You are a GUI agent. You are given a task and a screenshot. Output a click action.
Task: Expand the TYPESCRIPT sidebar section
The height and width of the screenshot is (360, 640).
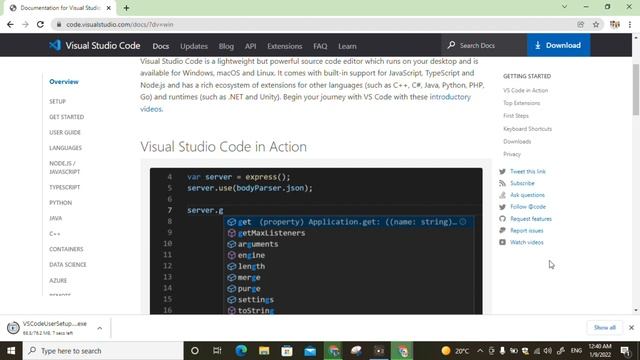[64, 187]
